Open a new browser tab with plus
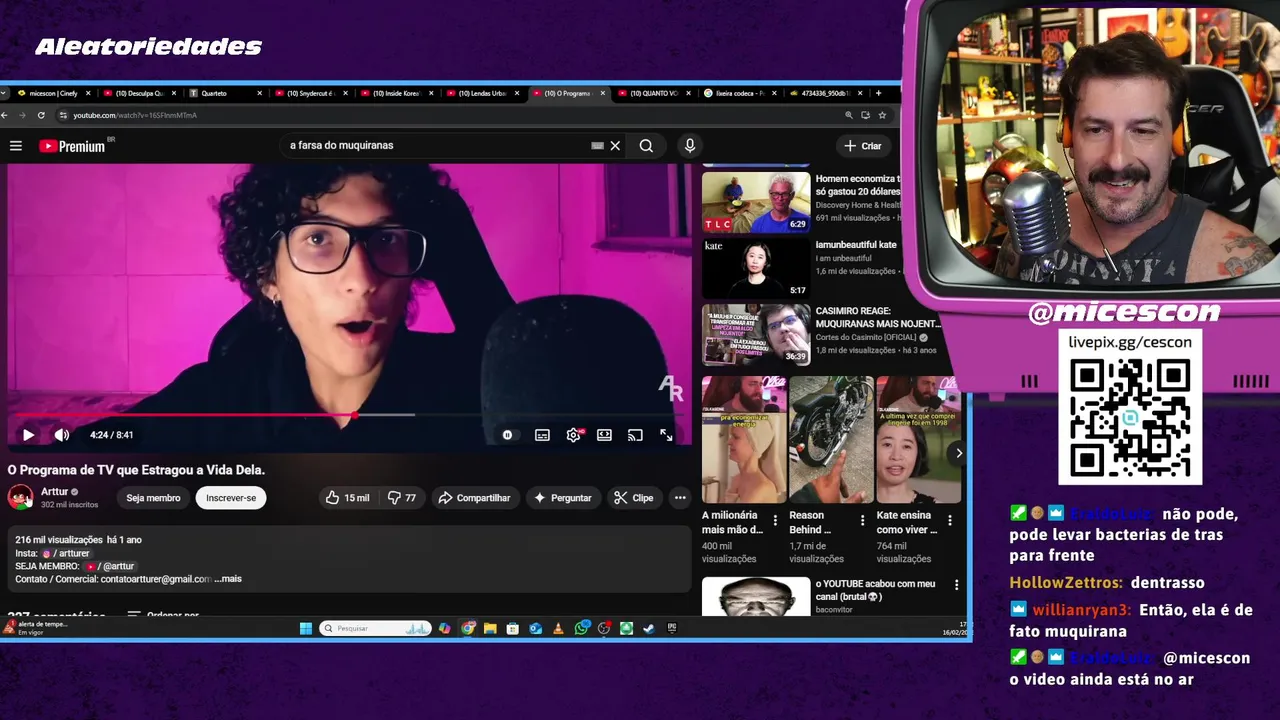1280x720 pixels. pos(878,93)
